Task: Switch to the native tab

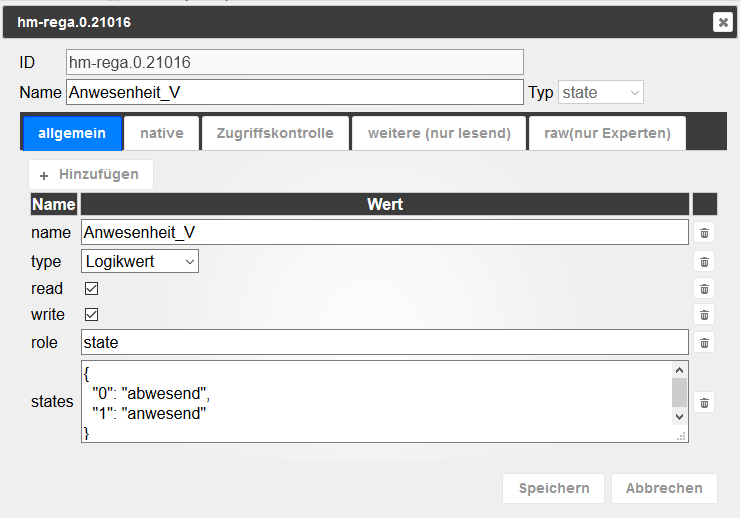Action: tap(161, 133)
